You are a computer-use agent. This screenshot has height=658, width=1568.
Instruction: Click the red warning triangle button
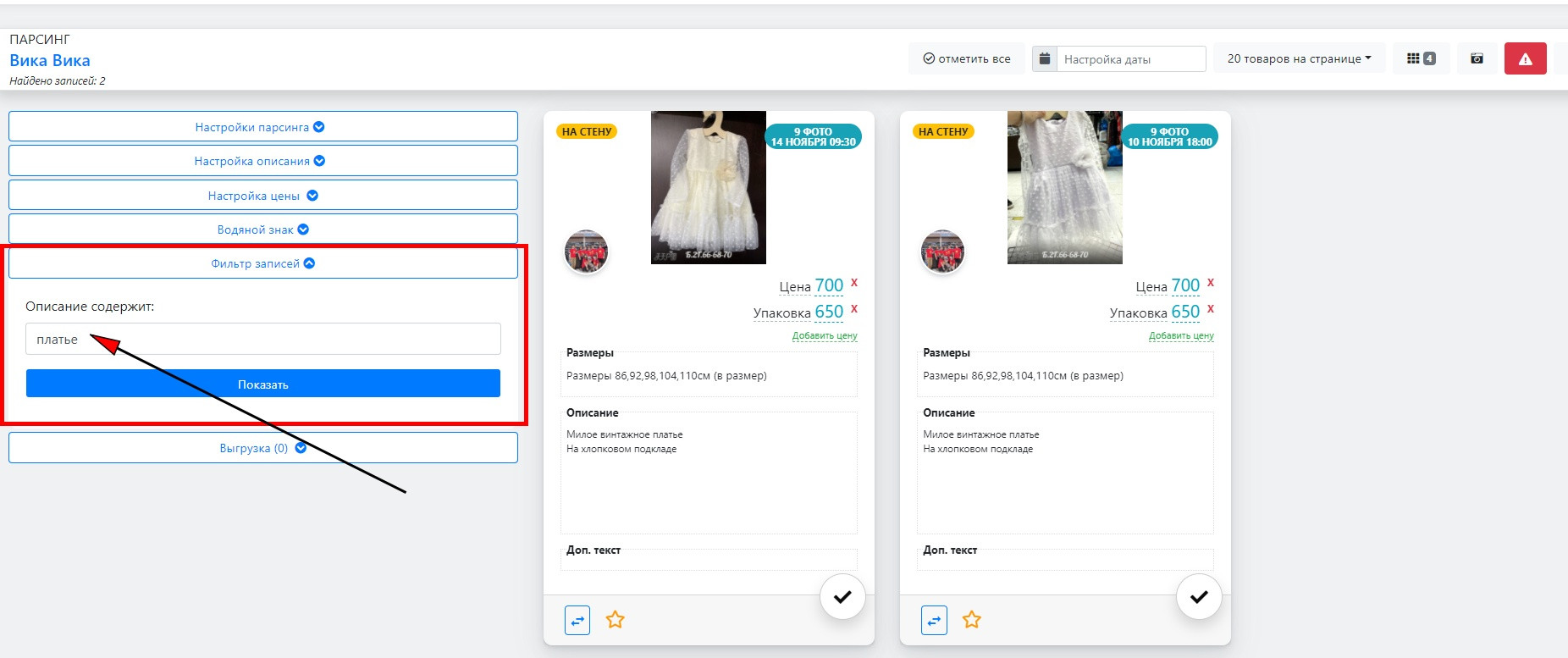coord(1525,58)
